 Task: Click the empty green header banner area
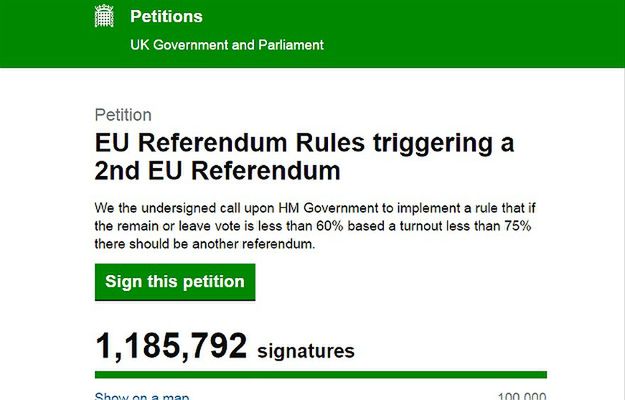pos(480,34)
